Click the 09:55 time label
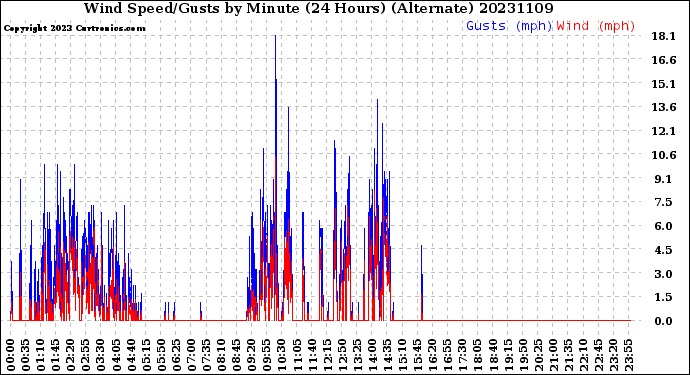Image resolution: width=690 pixels, height=375 pixels. point(268,355)
